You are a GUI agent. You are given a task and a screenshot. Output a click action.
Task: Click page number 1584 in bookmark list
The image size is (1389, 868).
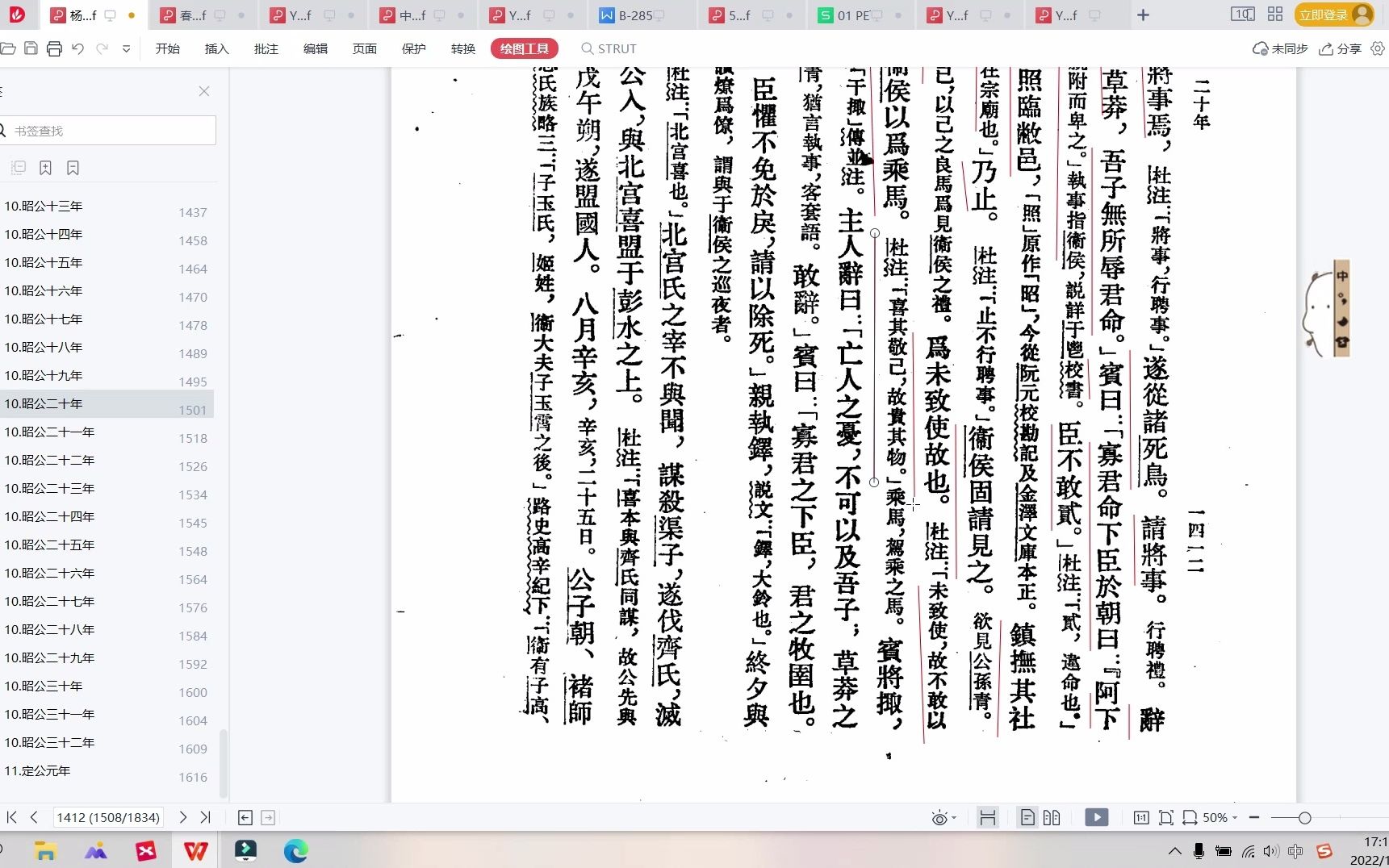click(x=193, y=636)
